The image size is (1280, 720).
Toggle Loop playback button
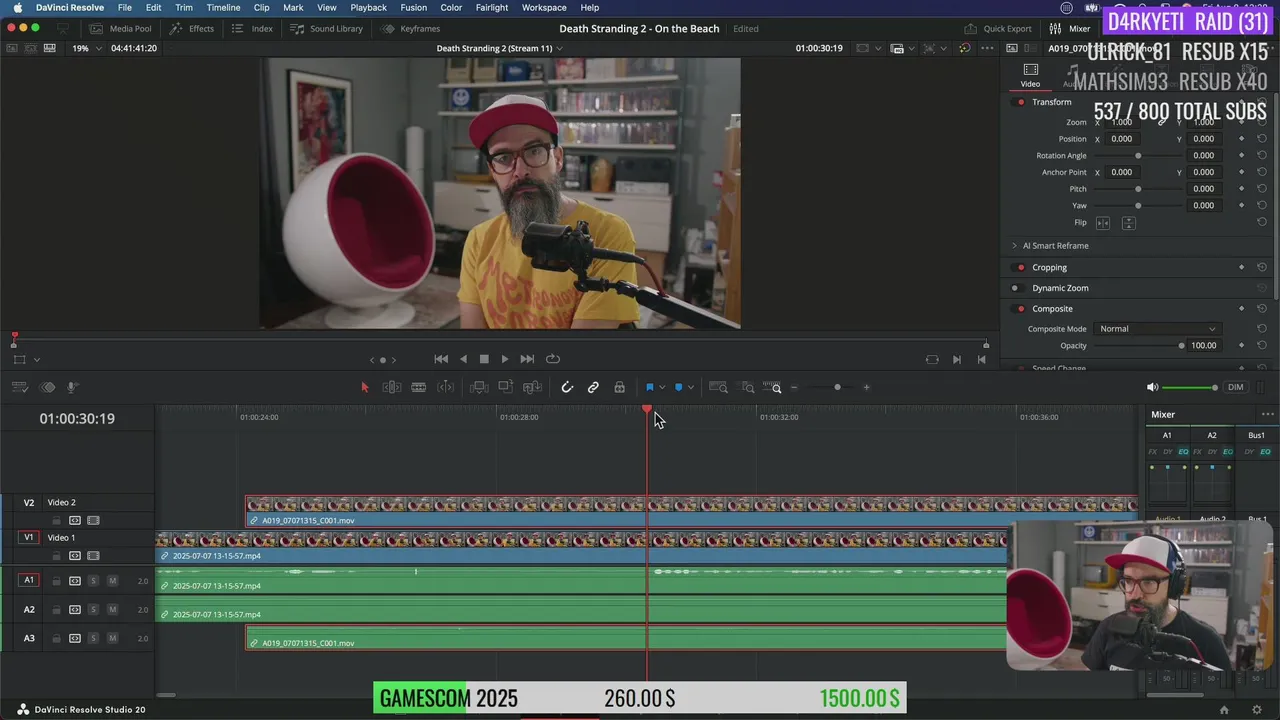pos(553,359)
